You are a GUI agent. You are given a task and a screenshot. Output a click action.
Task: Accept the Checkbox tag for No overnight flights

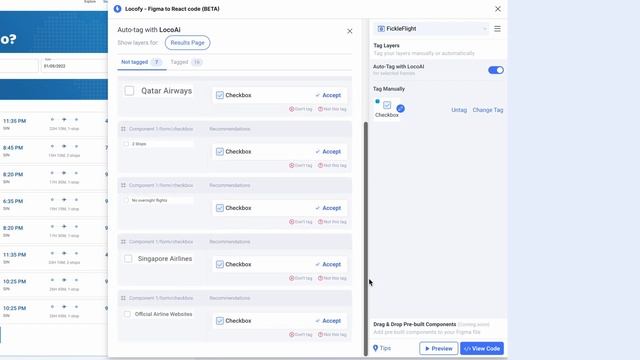pyautogui.click(x=328, y=208)
